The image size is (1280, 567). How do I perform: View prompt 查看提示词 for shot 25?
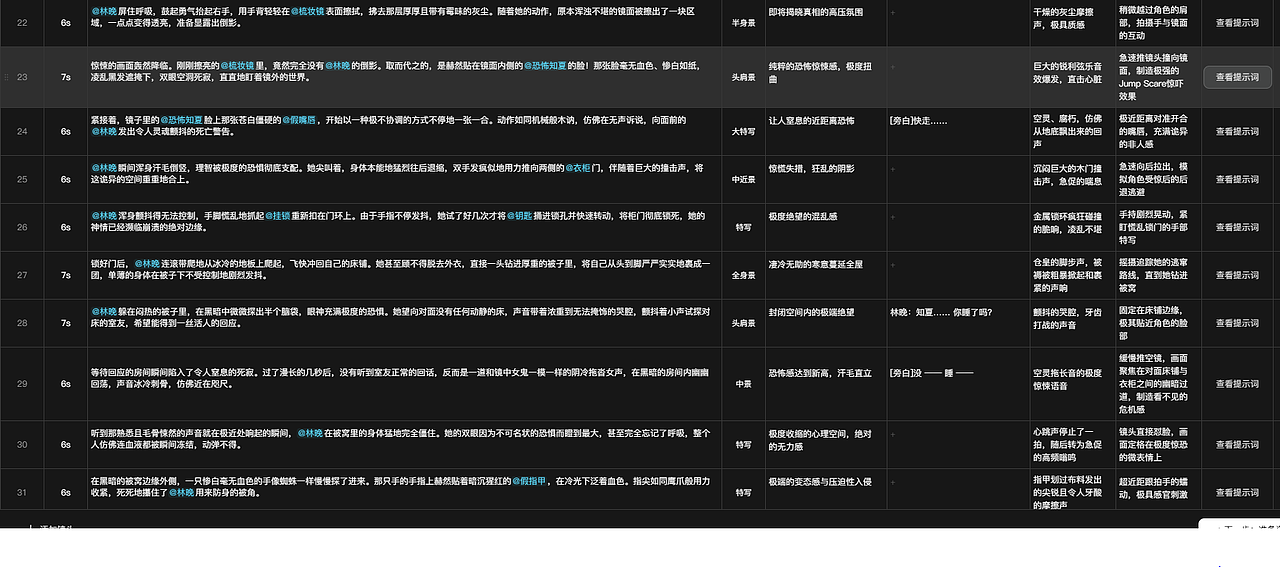1237,179
